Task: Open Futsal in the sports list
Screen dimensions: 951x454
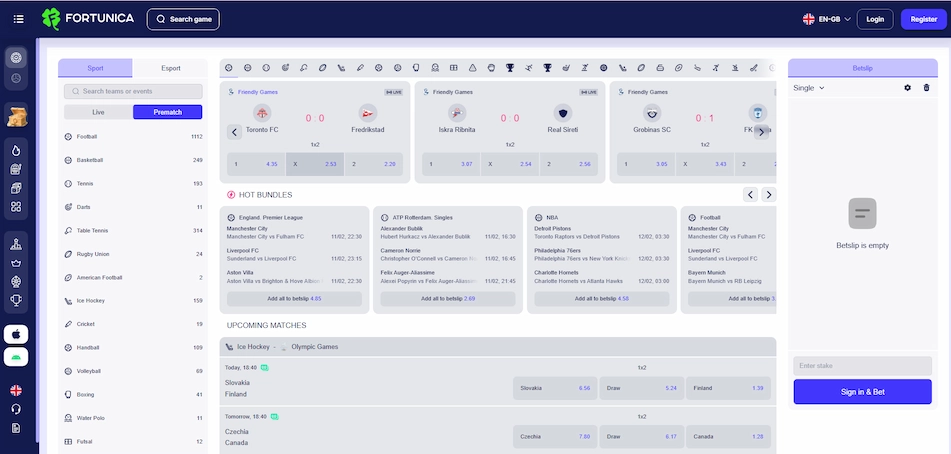Action: (x=133, y=441)
